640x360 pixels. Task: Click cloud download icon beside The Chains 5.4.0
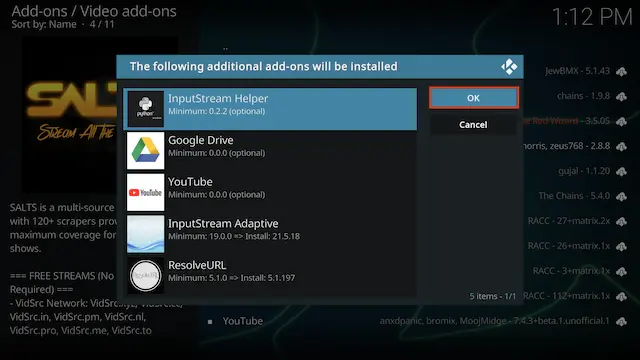[621, 197]
